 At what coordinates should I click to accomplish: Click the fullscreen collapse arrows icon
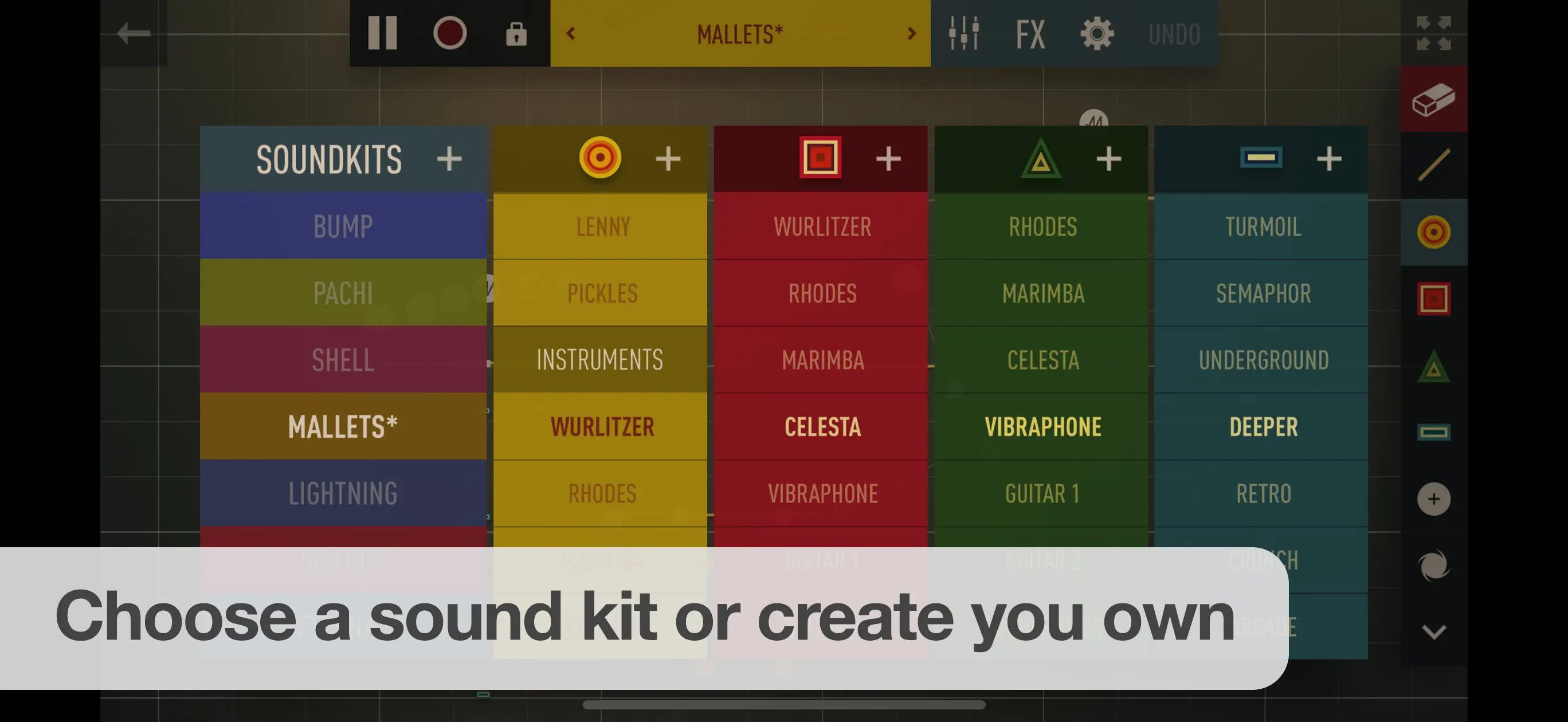tap(1433, 33)
